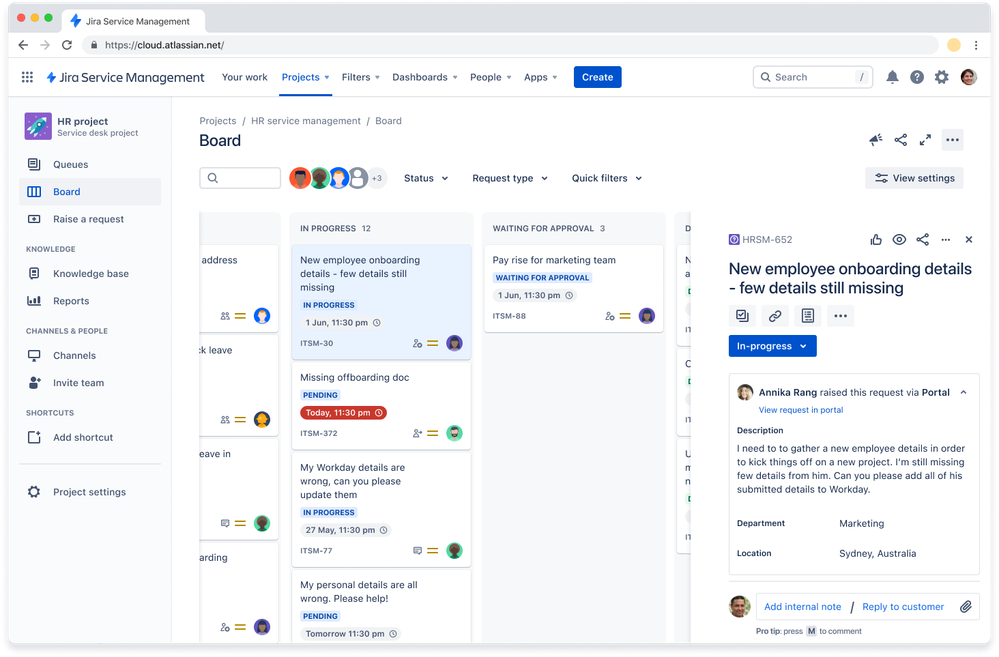Screen dimensions: 999x657
Task: Watch the issue using the eye icon
Action: coord(898,239)
